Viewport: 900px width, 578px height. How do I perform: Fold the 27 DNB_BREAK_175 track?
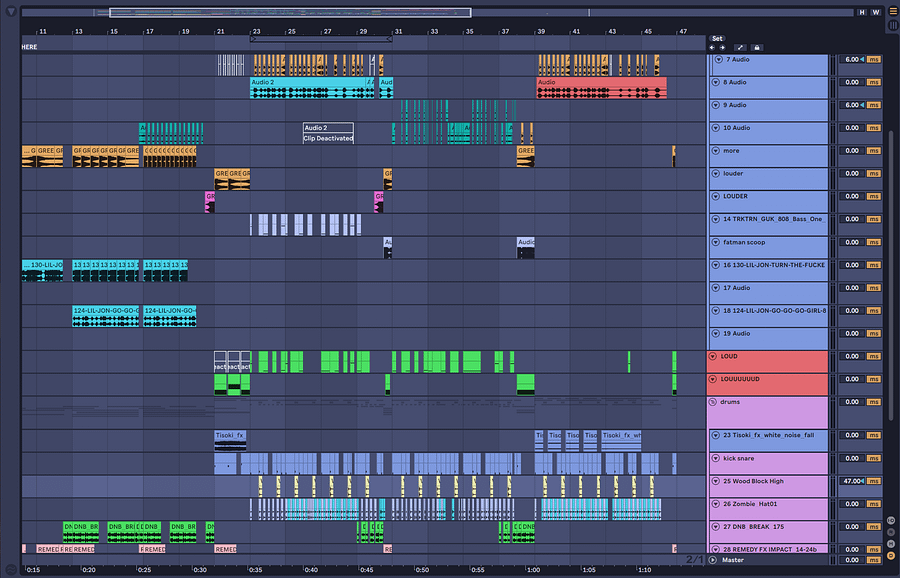tap(716, 526)
